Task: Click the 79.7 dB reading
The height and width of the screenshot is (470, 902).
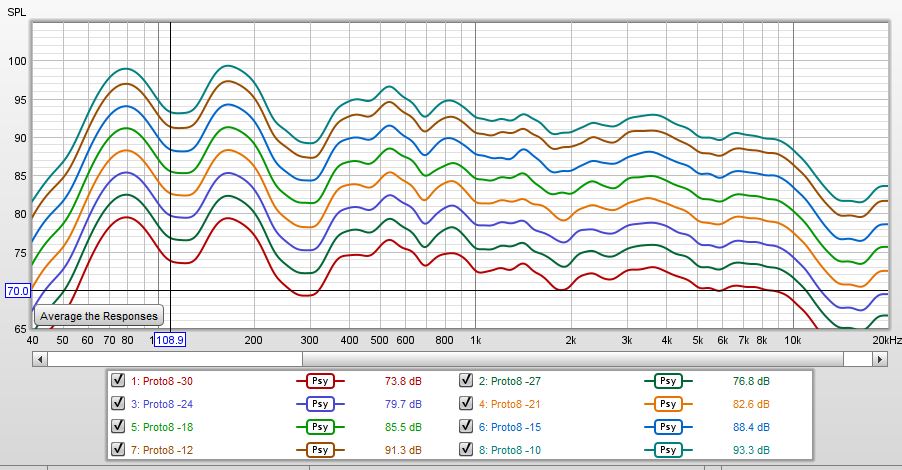Action: point(403,404)
